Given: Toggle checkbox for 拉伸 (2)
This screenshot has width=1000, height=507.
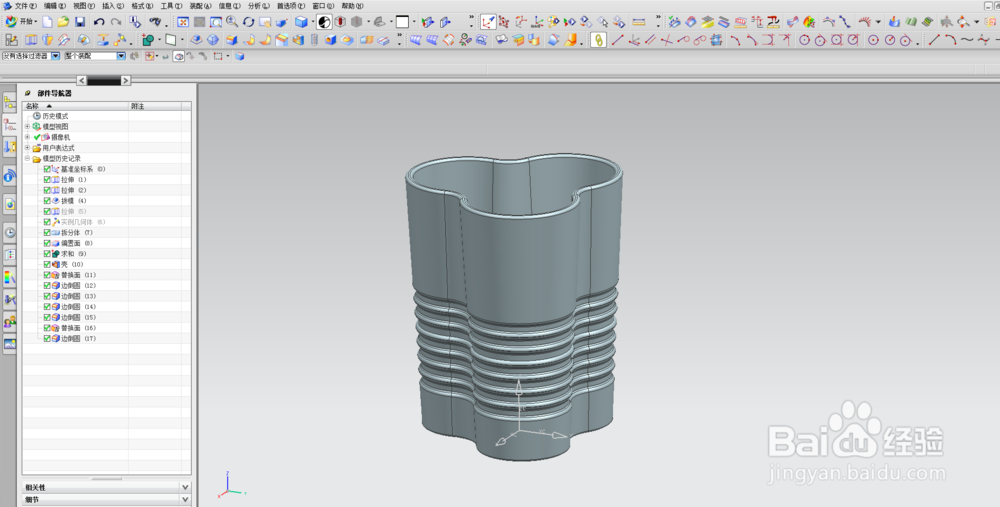Looking at the screenshot, I should [x=47, y=190].
